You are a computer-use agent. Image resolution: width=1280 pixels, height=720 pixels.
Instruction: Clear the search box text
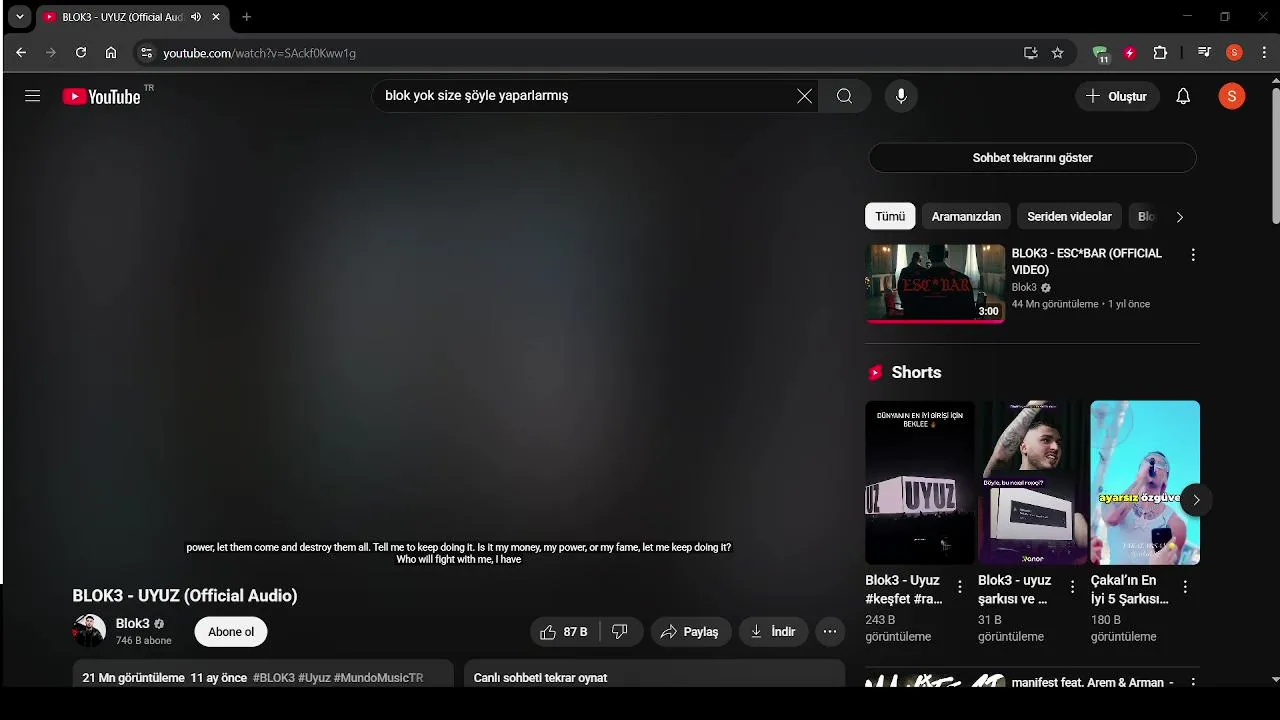click(x=804, y=96)
